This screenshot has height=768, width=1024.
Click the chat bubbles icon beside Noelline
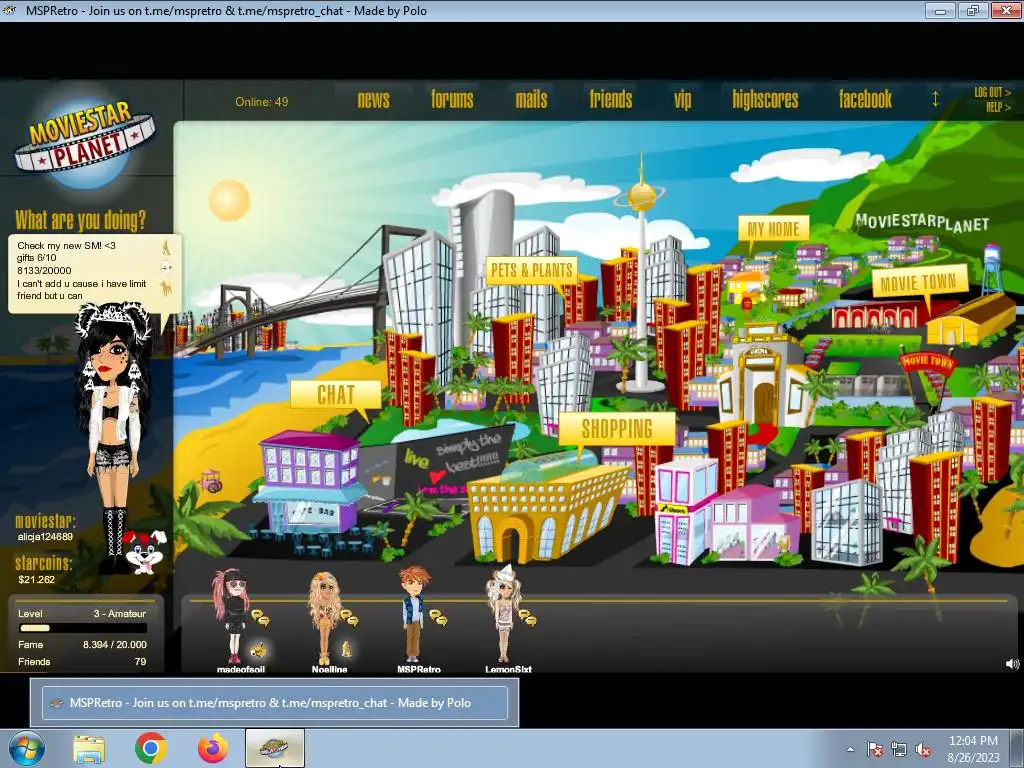350,617
